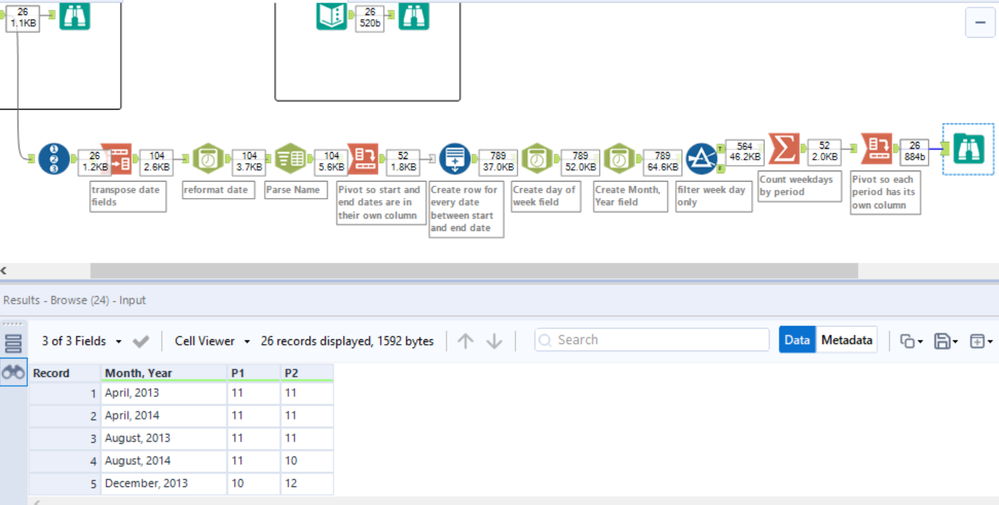
Task: Click the 564 46.2KB filter true output label
Action: (x=744, y=152)
